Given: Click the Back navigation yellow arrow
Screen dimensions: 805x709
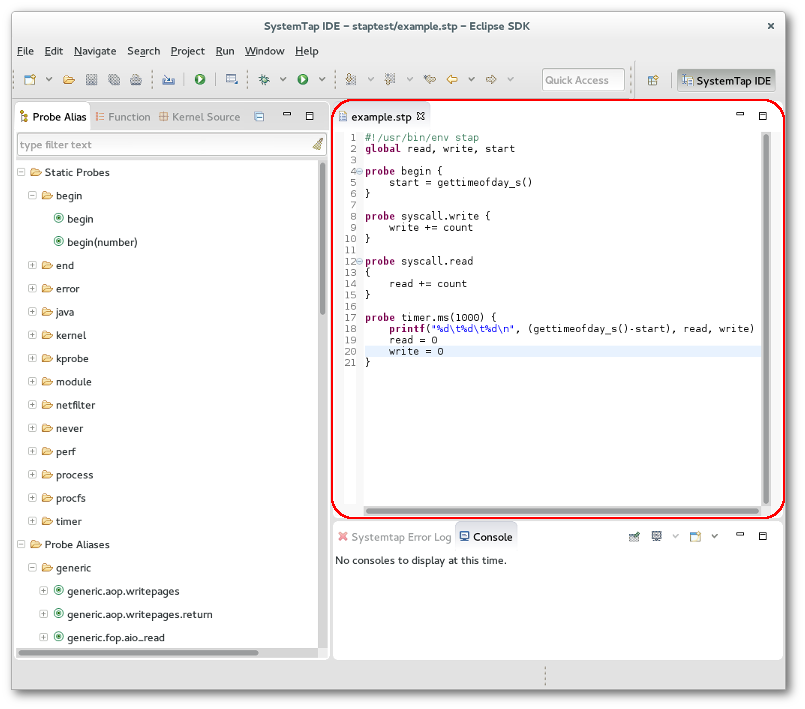Looking at the screenshot, I should (452, 79).
